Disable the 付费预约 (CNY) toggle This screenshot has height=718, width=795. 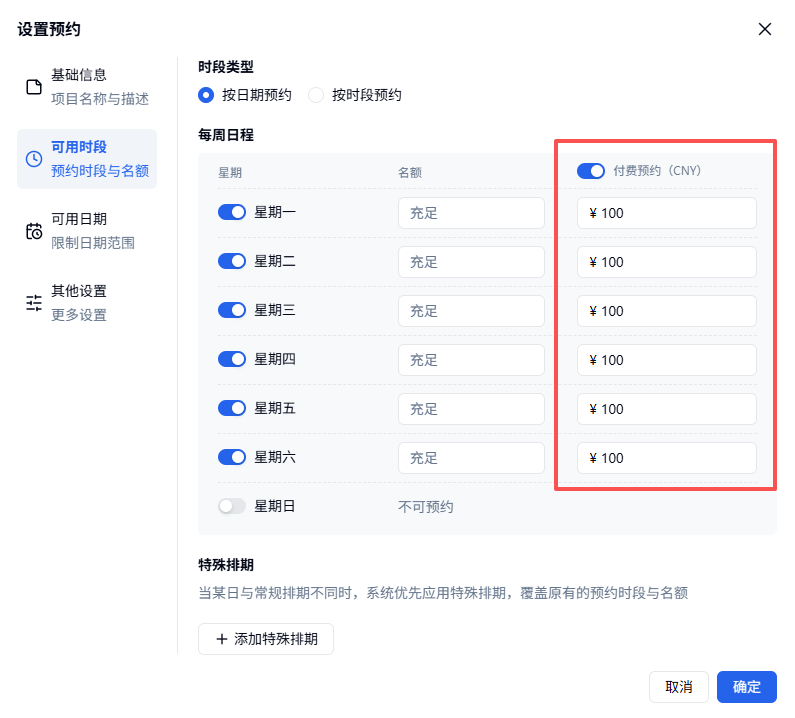[591, 171]
